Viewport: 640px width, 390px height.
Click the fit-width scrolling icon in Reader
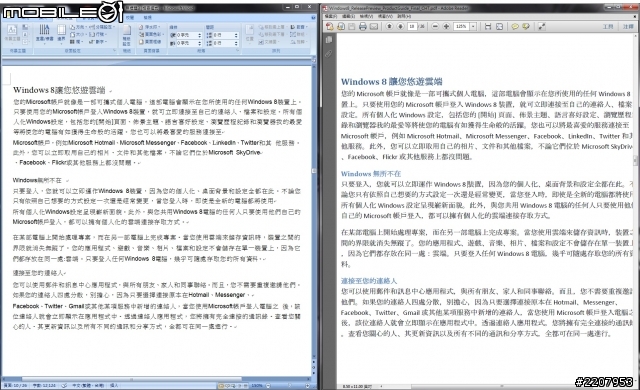click(x=488, y=27)
